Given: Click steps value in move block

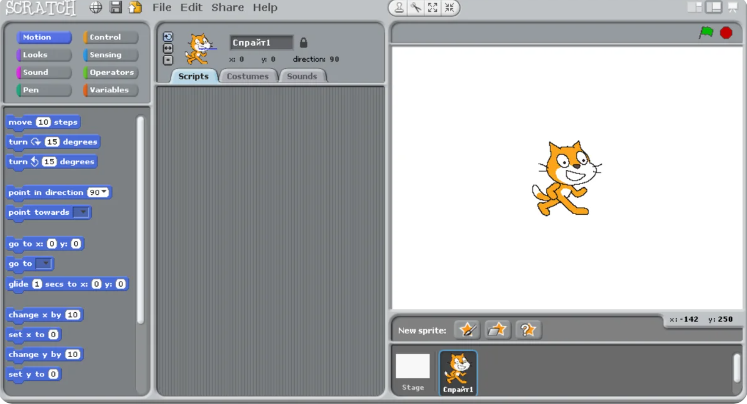Looking at the screenshot, I should coord(43,122).
